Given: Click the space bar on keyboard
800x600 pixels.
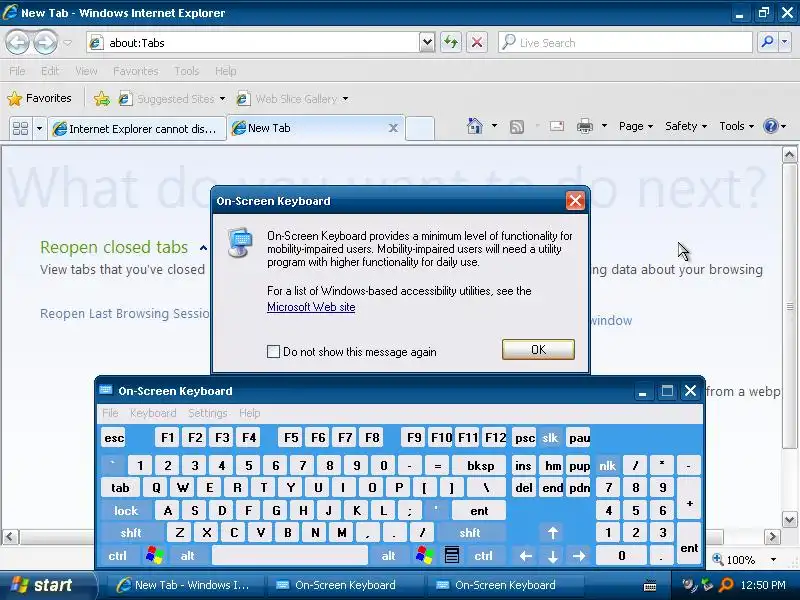Looking at the screenshot, I should [x=290, y=555].
